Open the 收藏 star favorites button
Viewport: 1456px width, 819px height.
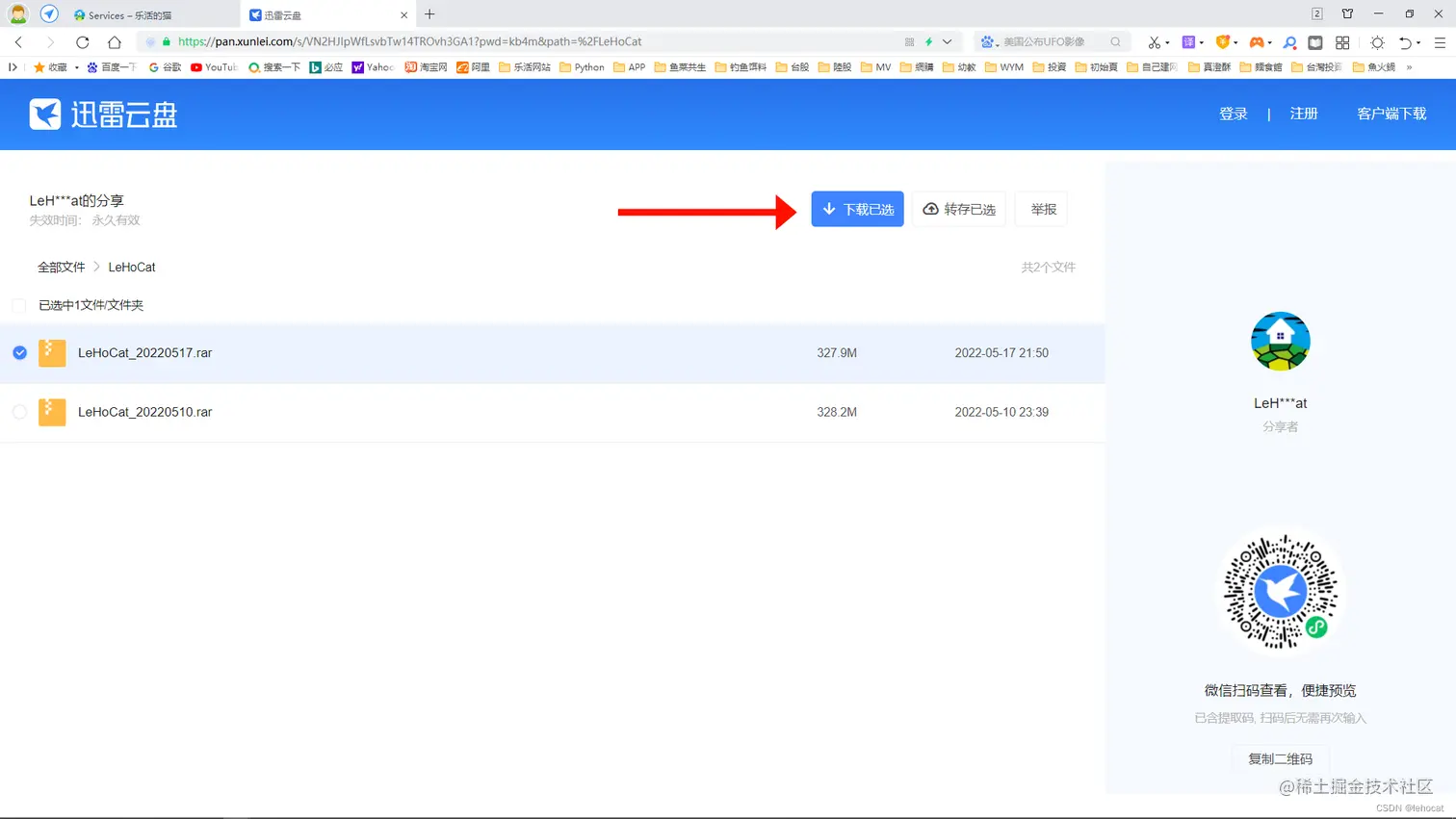point(51,67)
